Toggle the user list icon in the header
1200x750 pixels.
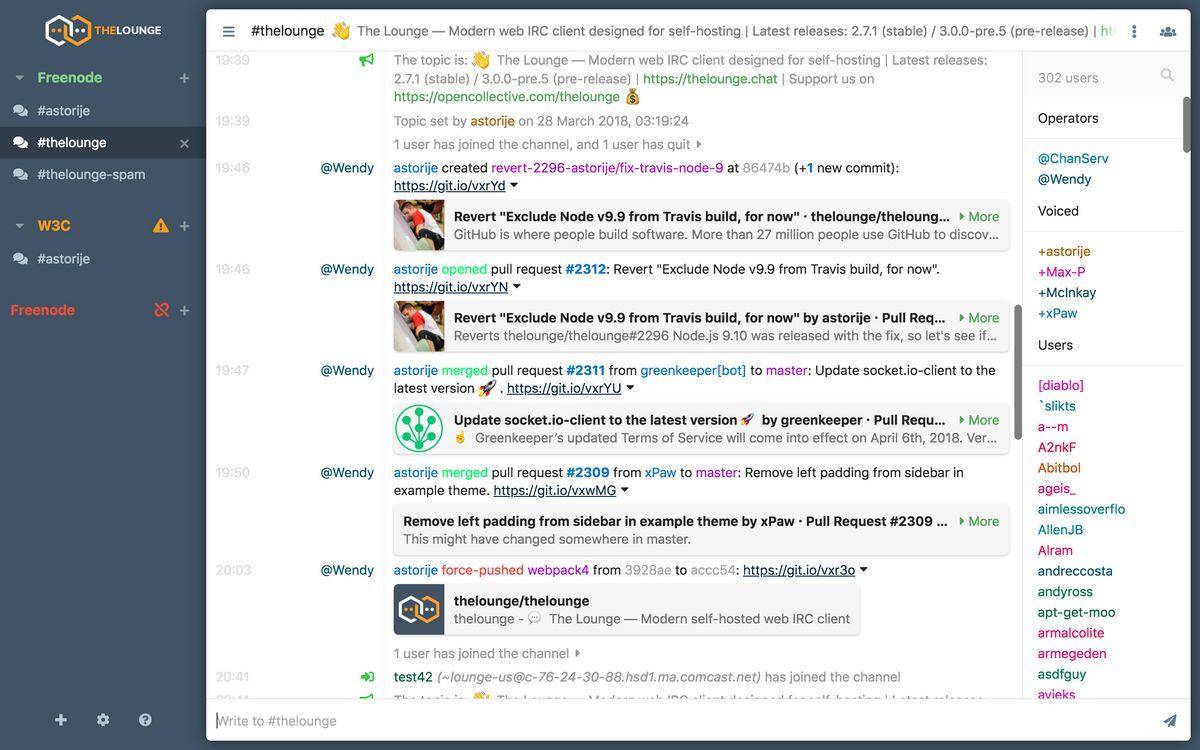tap(1168, 32)
